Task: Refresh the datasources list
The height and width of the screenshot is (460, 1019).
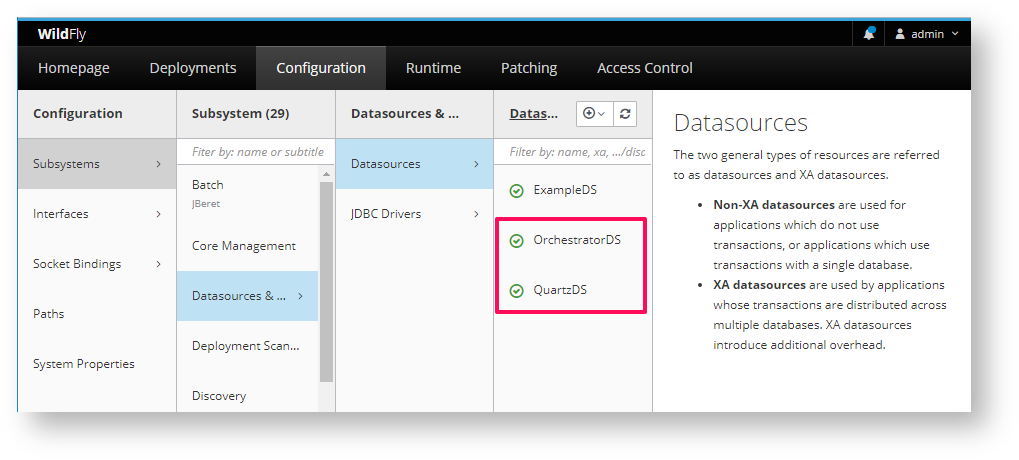Action: coord(625,114)
